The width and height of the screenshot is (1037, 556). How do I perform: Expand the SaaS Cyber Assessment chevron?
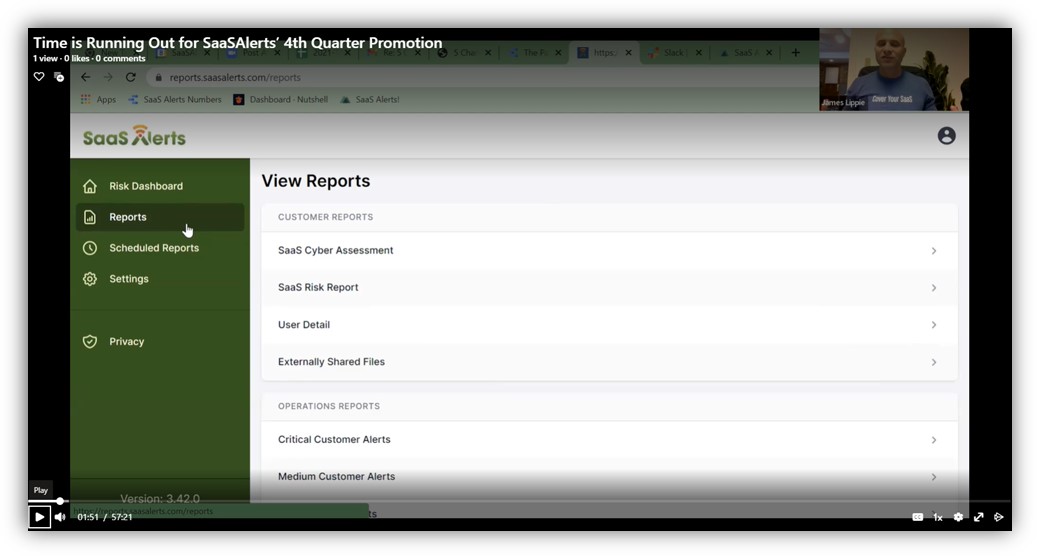[934, 251]
